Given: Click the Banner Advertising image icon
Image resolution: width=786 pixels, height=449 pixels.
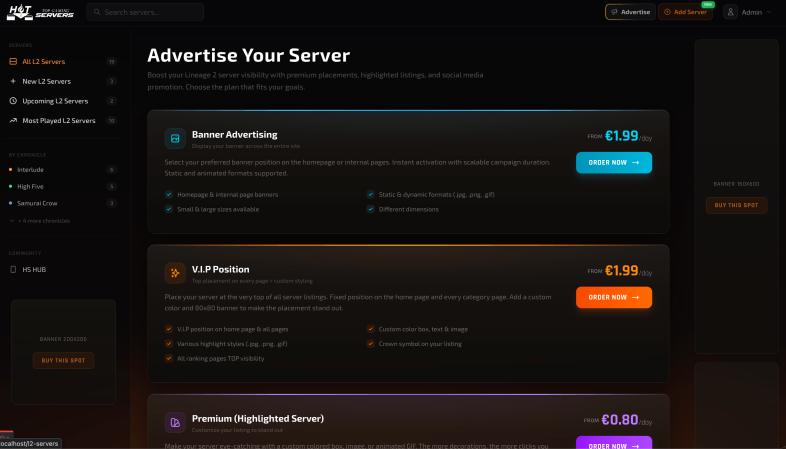Looking at the screenshot, I should [x=175, y=138].
